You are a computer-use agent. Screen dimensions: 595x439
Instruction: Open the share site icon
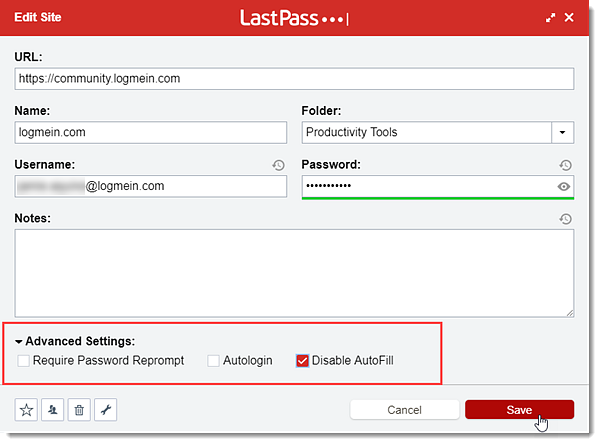[53, 409]
